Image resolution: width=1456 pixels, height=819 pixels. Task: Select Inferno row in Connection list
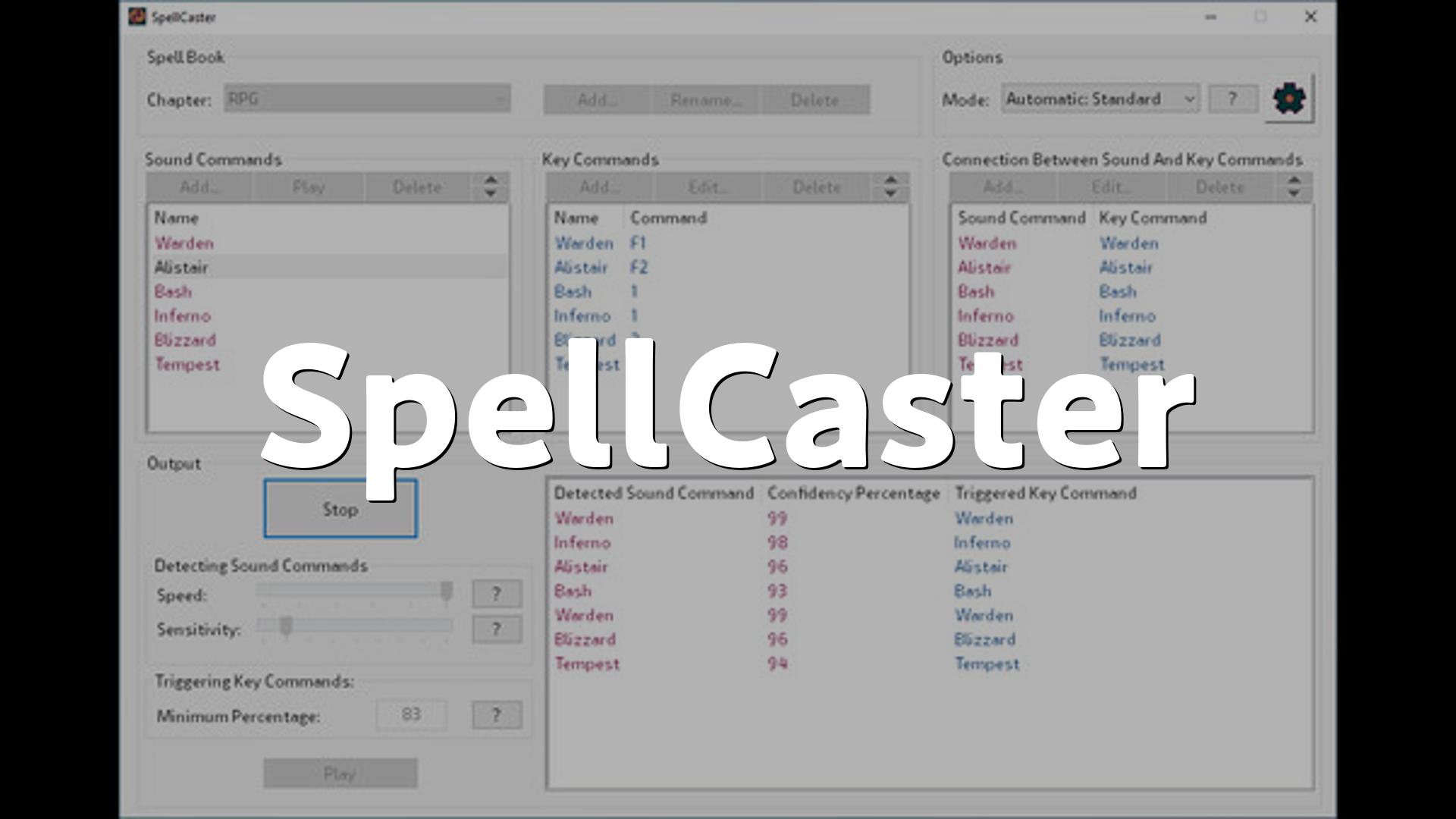point(1132,316)
